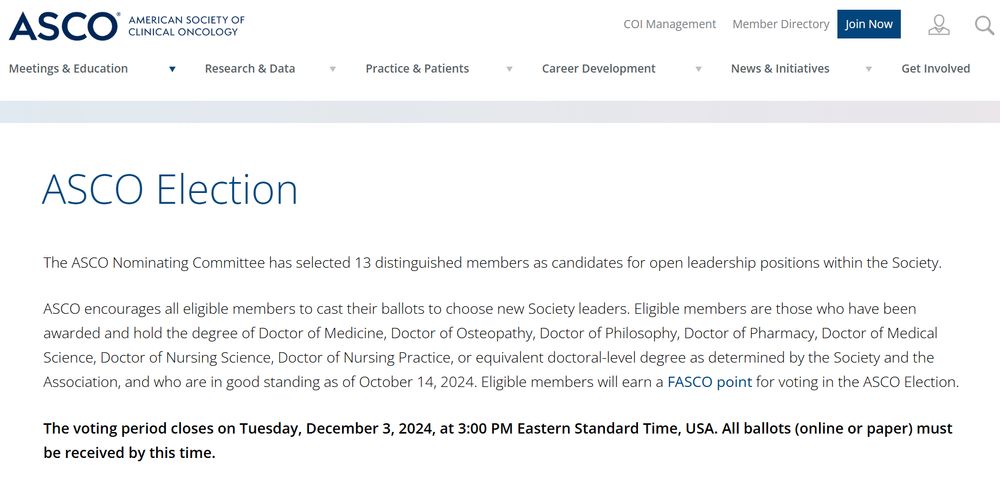Open the Practice & Patients menu
Image resolution: width=1000 pixels, height=478 pixels.
[x=417, y=69]
